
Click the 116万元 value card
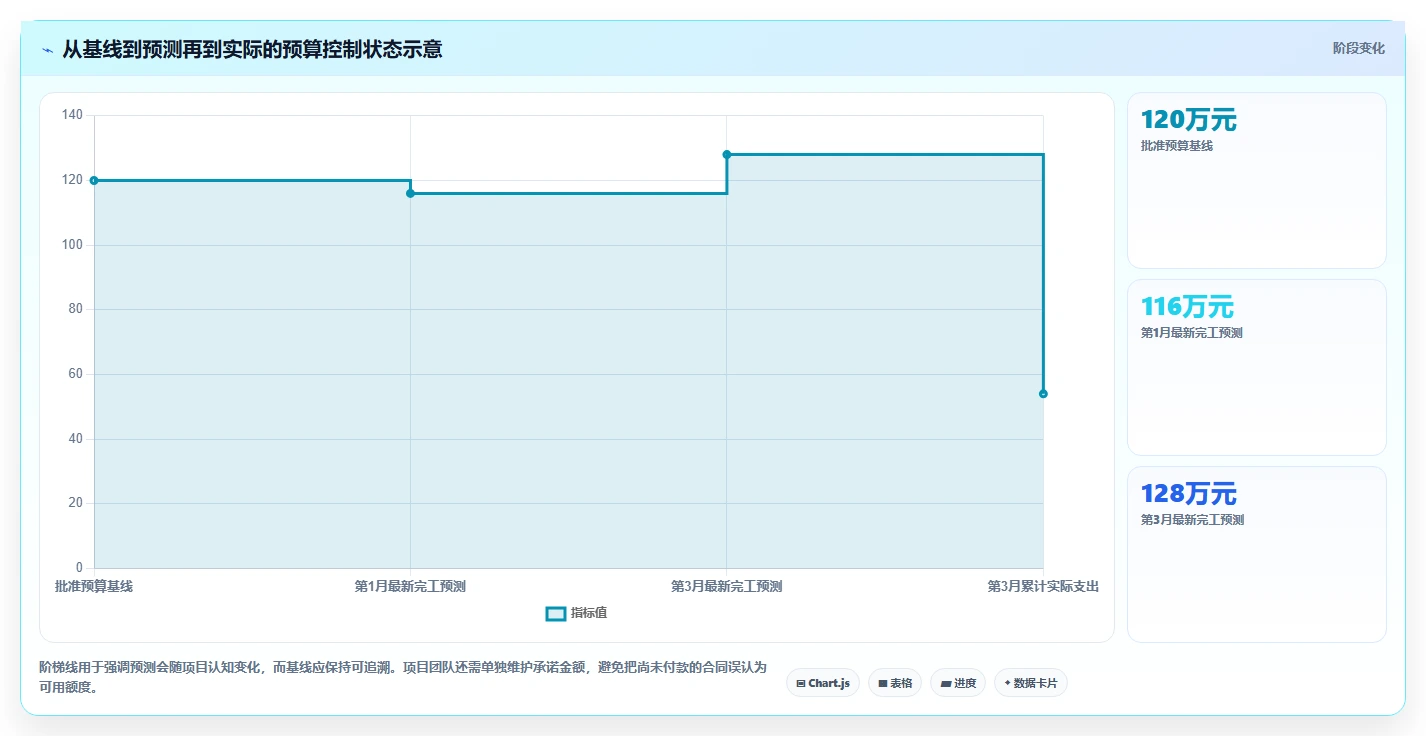click(x=1257, y=368)
